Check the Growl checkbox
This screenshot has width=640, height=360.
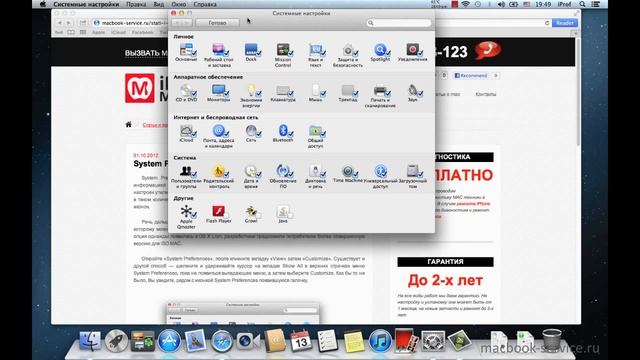click(258, 215)
